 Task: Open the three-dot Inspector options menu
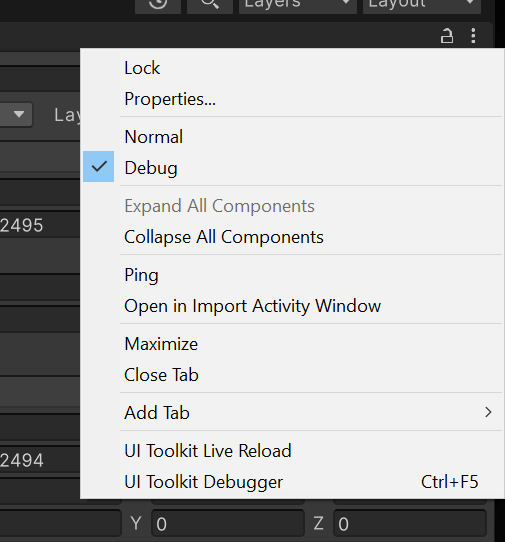(473, 36)
